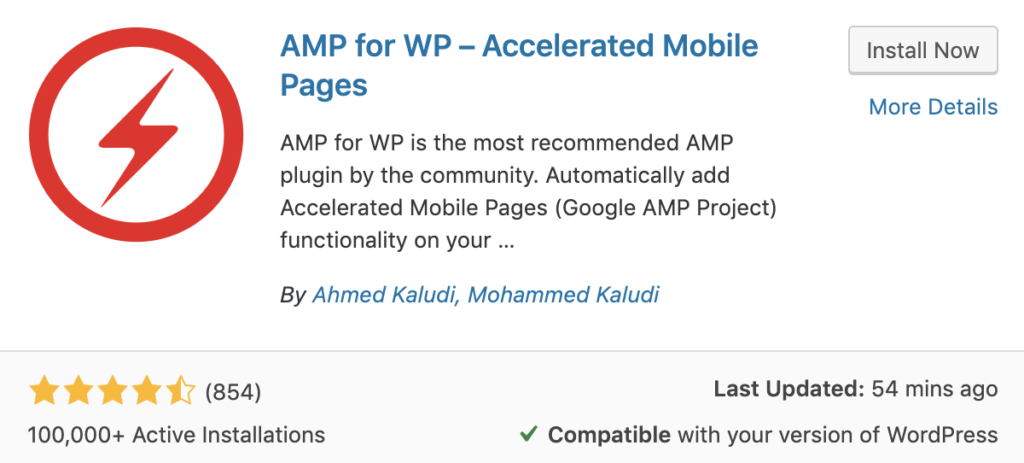Click the bold Compatible word
This screenshot has height=463, width=1024.
609,435
